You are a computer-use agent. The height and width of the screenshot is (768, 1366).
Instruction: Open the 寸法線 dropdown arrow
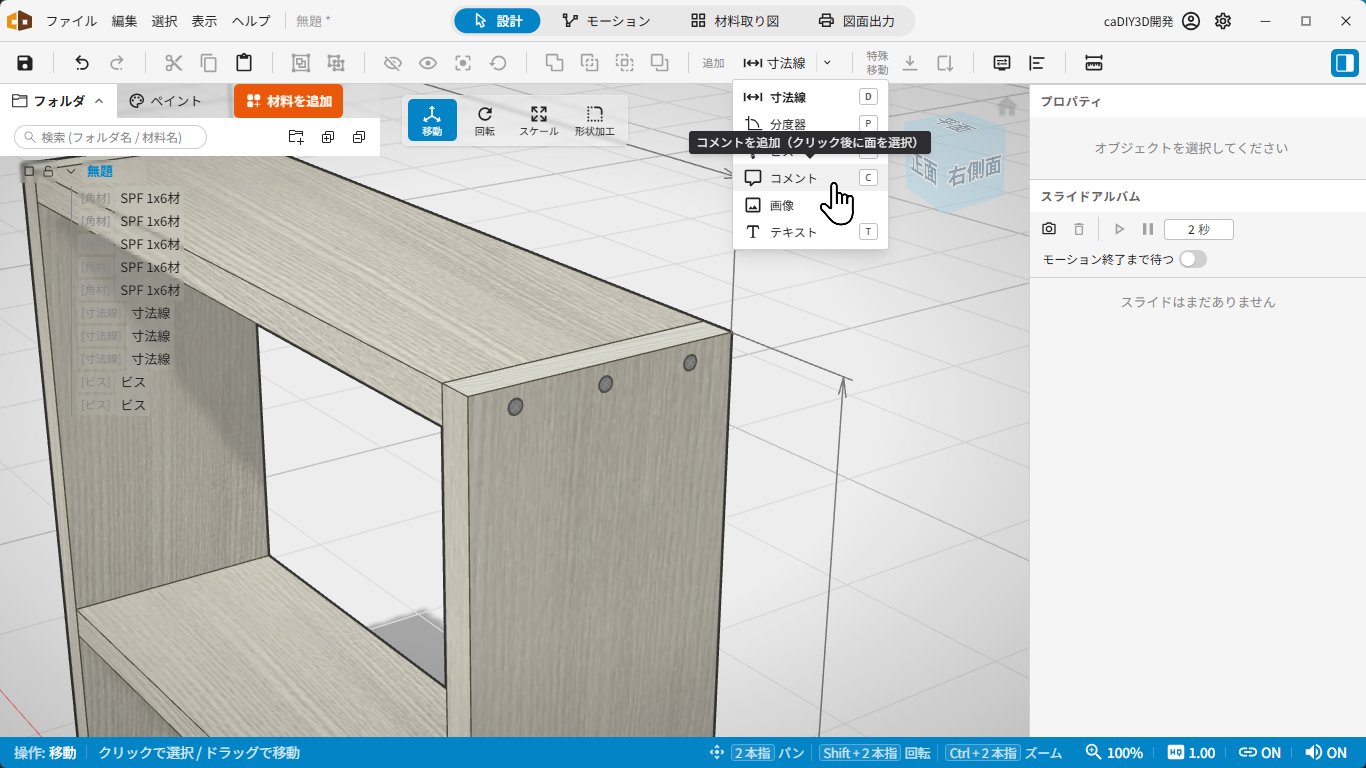coord(827,63)
